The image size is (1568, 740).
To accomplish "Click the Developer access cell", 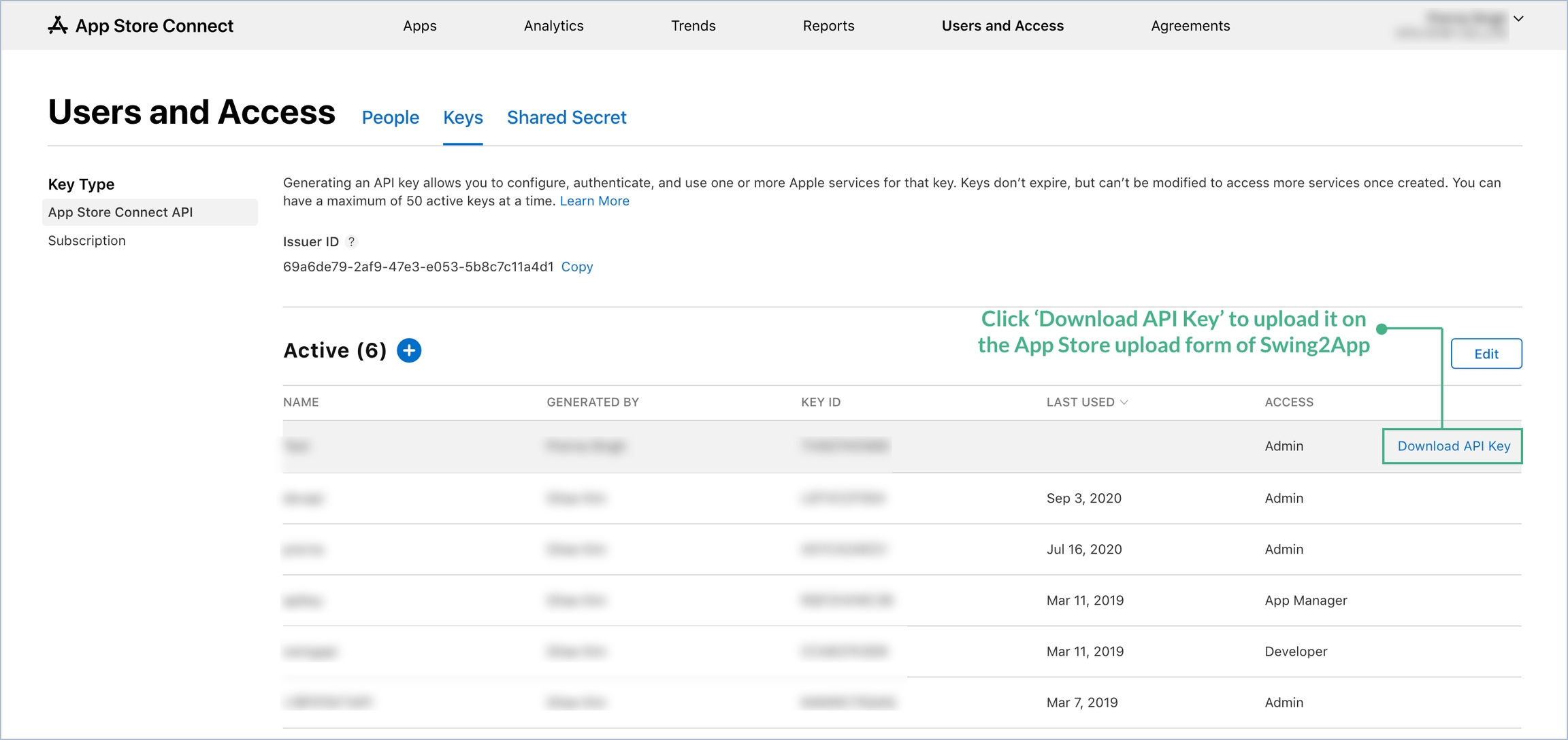I will [1296, 651].
